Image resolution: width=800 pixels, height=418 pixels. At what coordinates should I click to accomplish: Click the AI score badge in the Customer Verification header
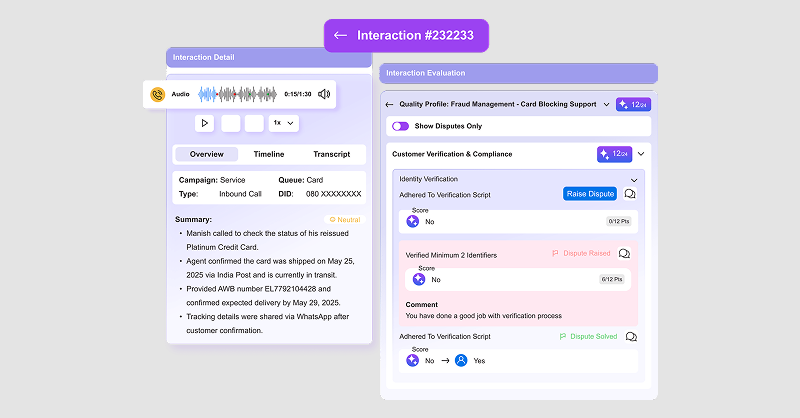click(x=613, y=154)
